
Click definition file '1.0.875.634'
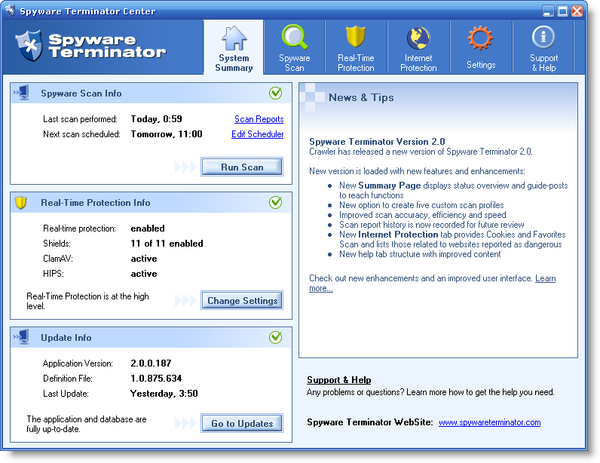tap(156, 378)
